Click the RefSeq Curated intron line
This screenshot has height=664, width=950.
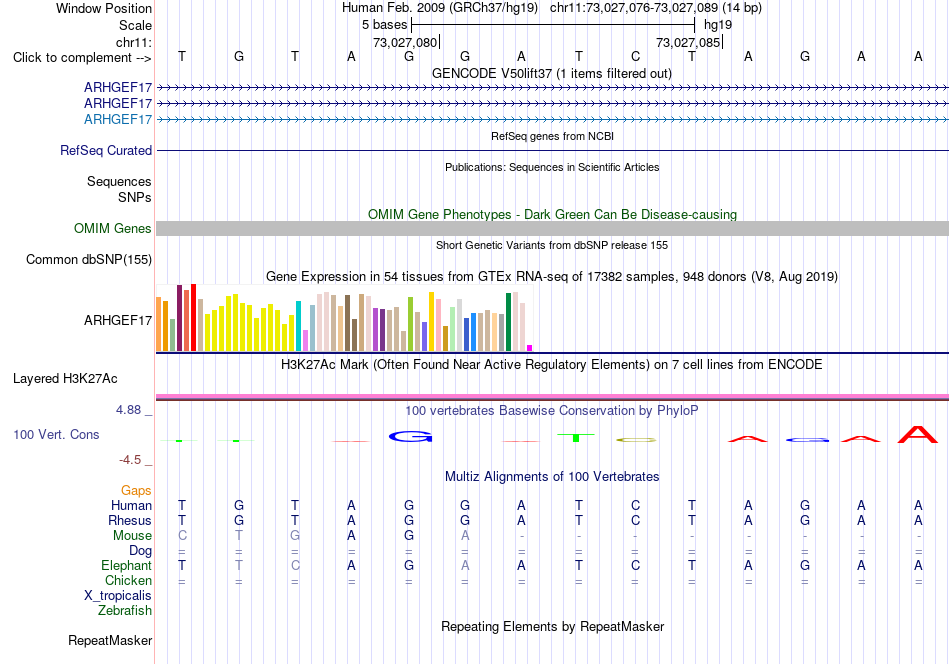pyautogui.click(x=552, y=150)
